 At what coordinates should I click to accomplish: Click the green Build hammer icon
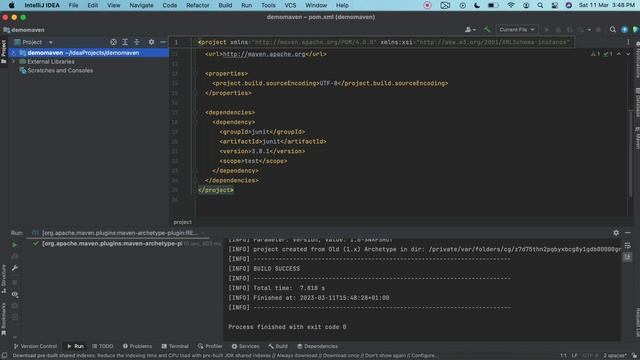point(487,29)
